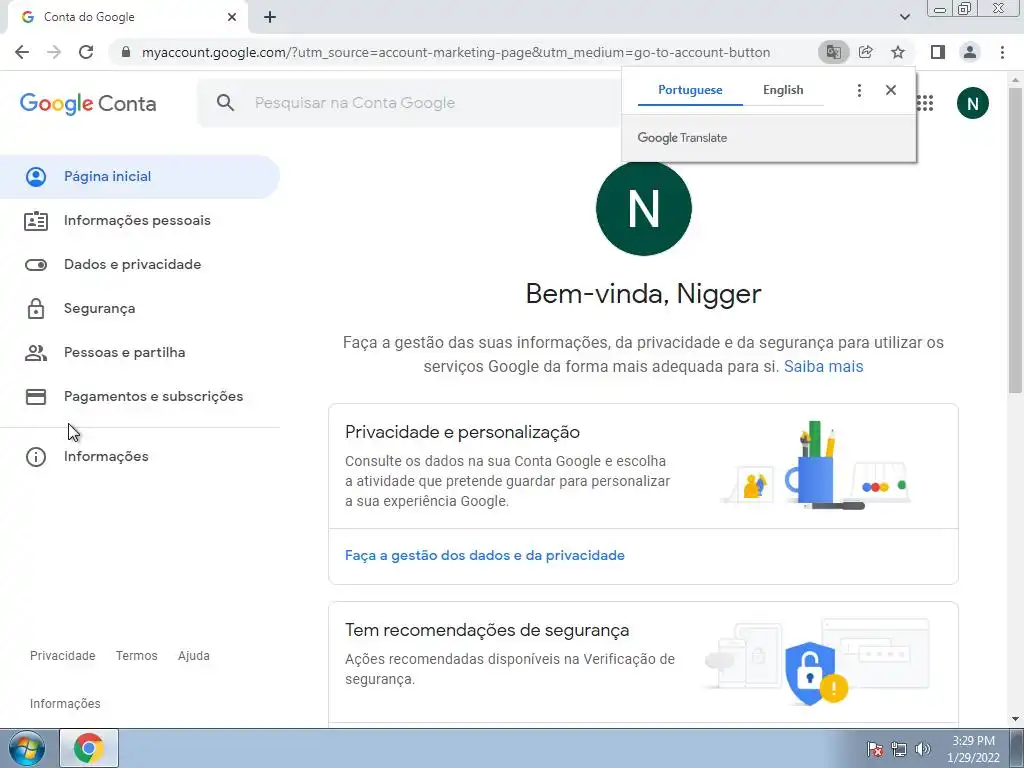Image resolution: width=1024 pixels, height=768 pixels.
Task: Go back with the browser back arrow
Action: (22, 52)
